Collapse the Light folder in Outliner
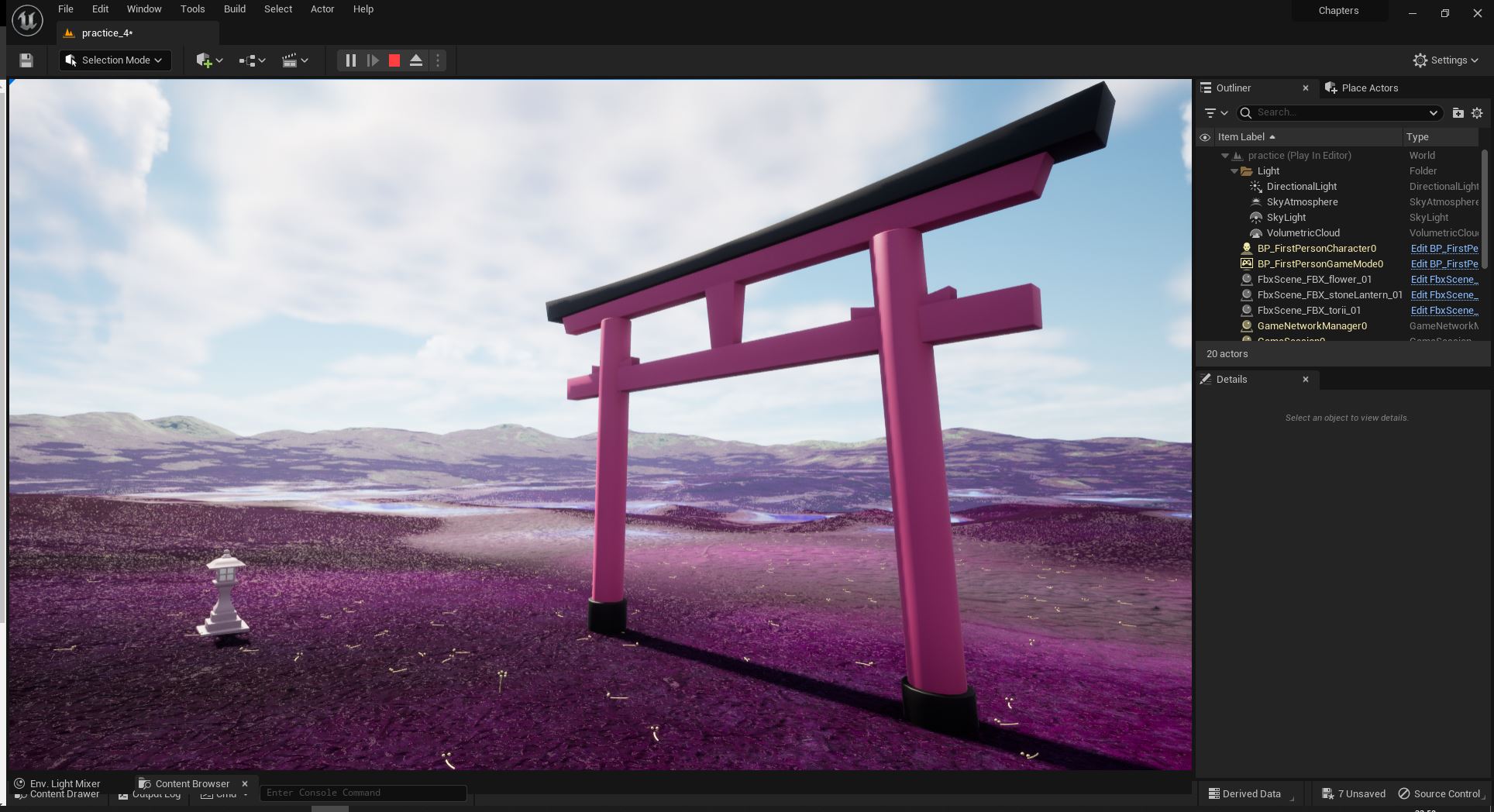Screen dimensions: 1494x812 pos(1234,171)
